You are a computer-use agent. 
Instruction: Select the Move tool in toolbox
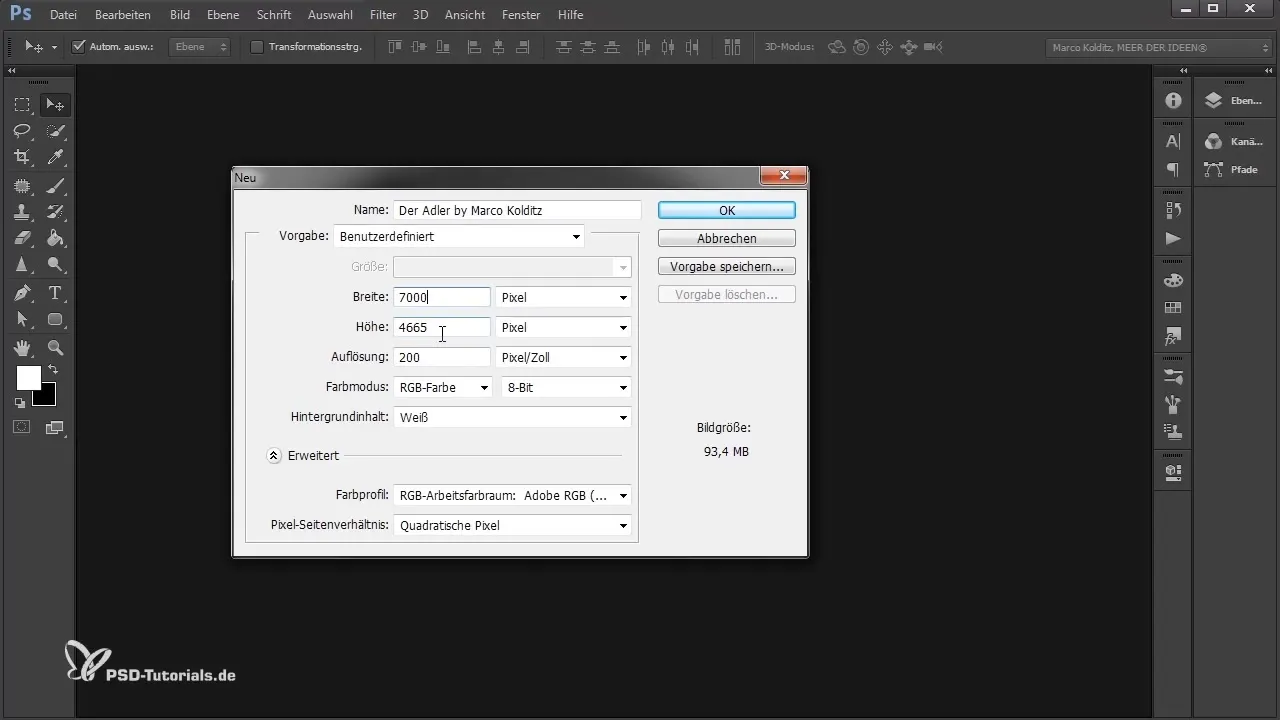click(55, 104)
